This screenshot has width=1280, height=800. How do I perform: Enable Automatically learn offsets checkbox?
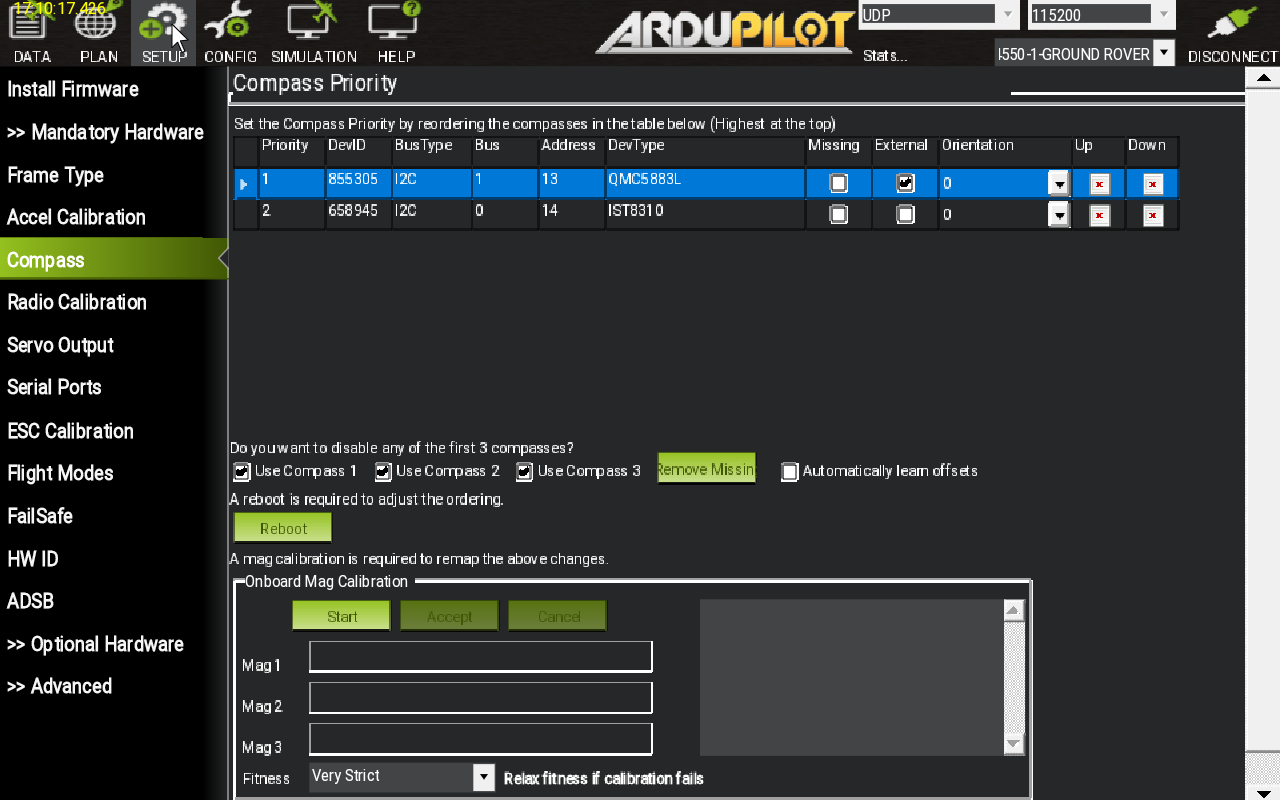pyautogui.click(x=790, y=472)
